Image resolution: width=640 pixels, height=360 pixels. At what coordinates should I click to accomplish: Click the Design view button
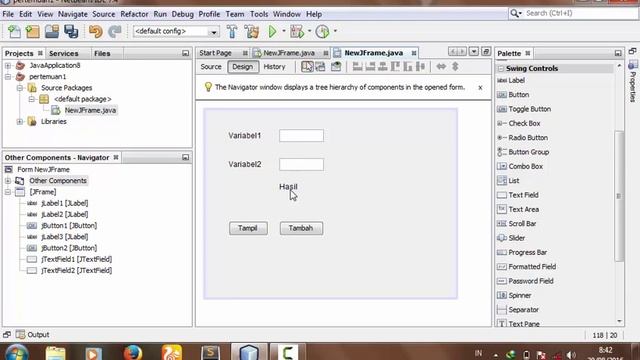[243, 67]
